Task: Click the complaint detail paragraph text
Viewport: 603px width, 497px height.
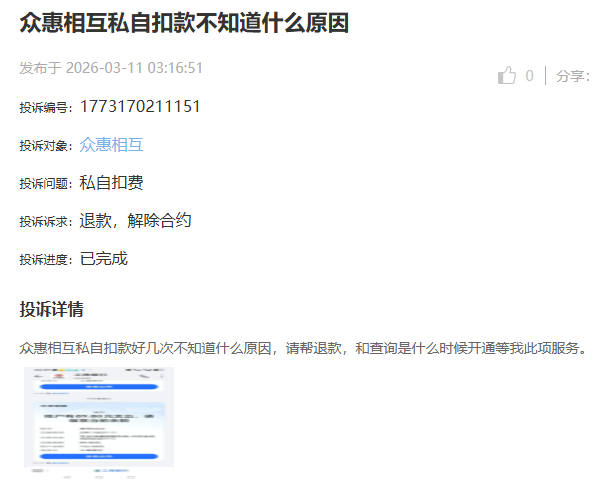Action: pos(304,348)
